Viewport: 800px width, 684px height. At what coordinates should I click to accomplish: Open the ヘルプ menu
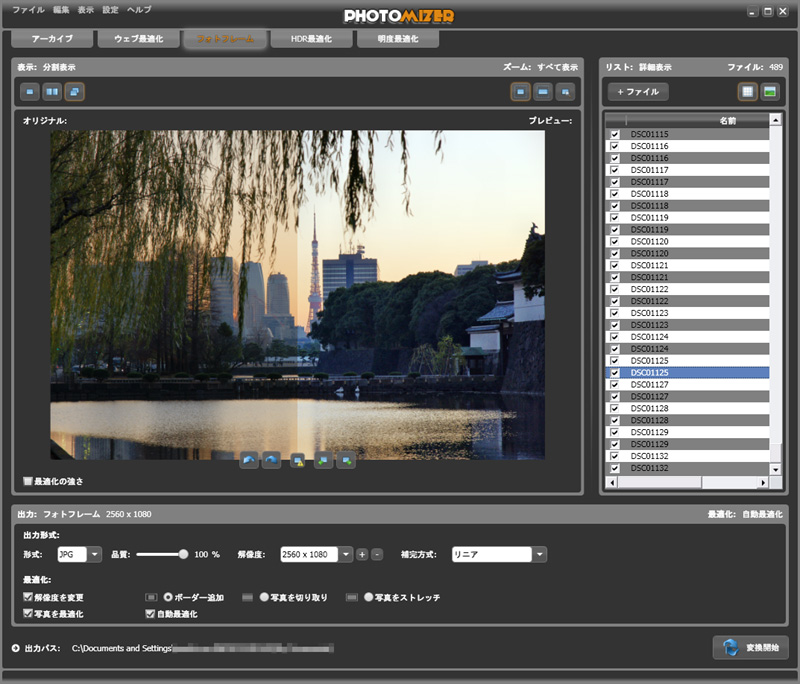(x=139, y=10)
